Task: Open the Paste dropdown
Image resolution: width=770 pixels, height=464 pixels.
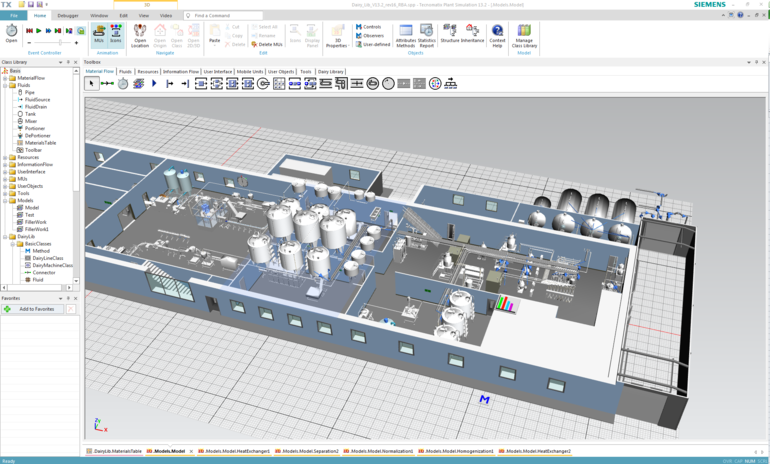Action: tap(215, 34)
